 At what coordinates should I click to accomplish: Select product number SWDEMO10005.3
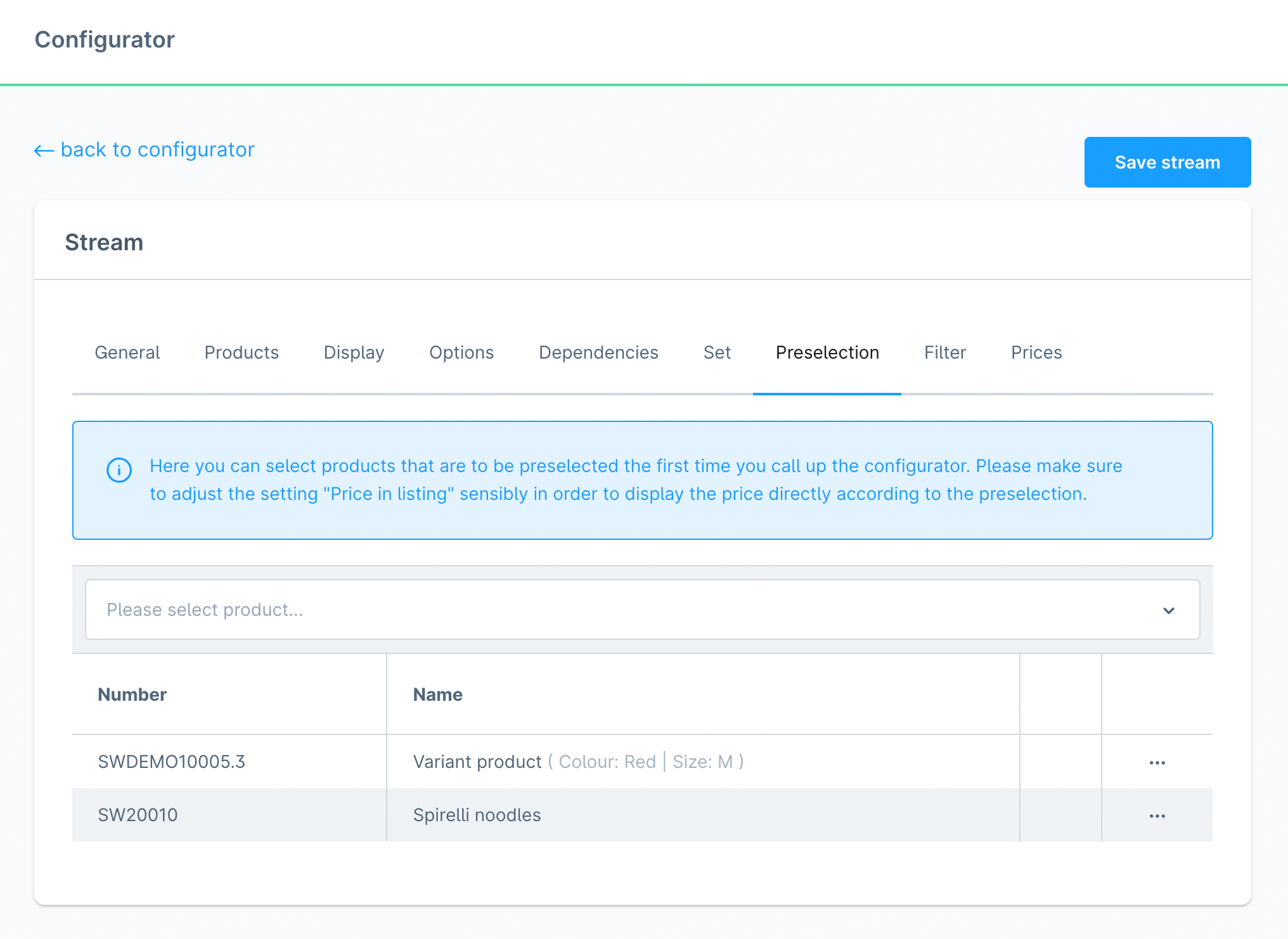point(171,762)
